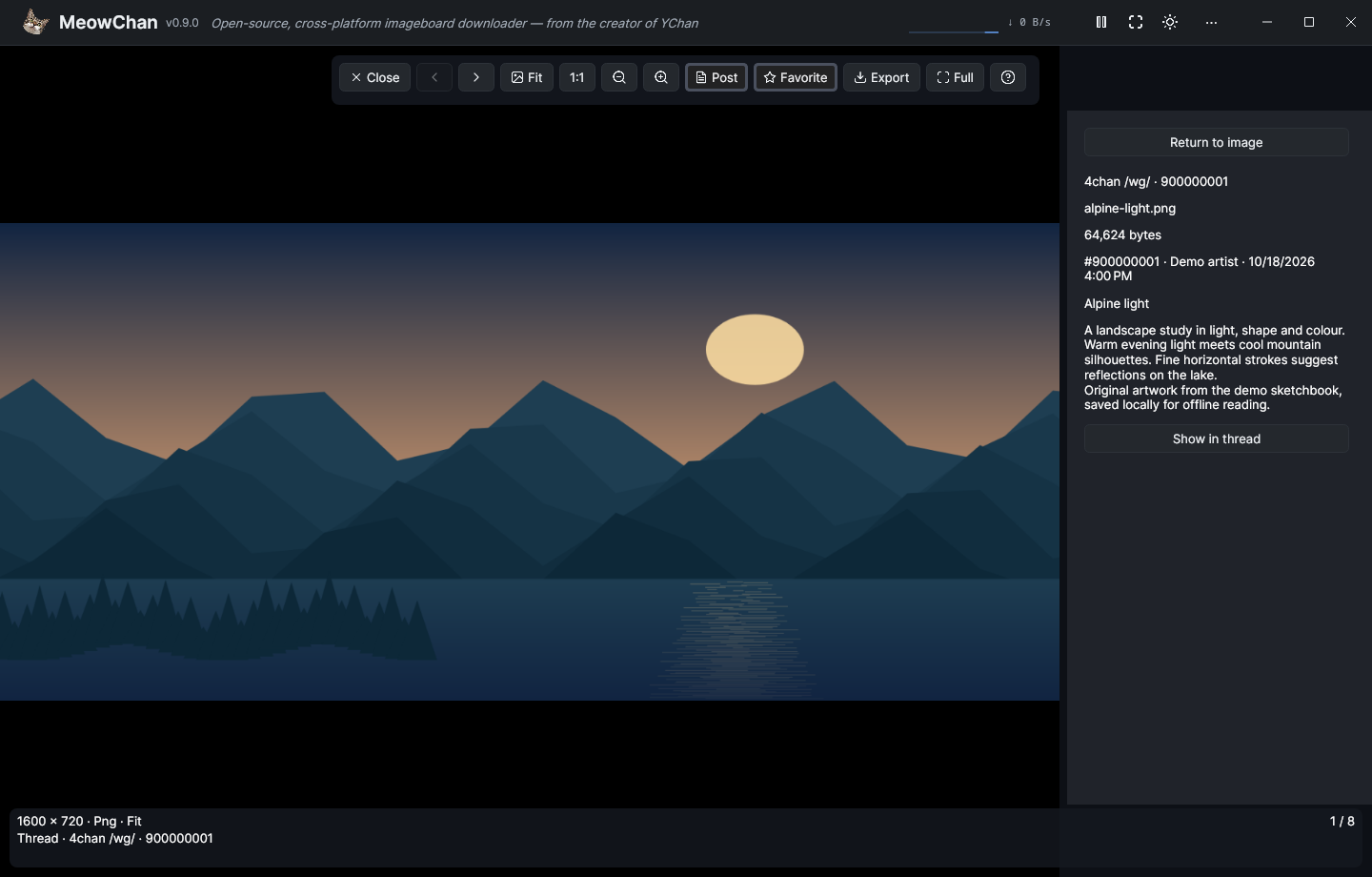The width and height of the screenshot is (1372, 877).
Task: Zoom out of the image
Action: tap(619, 77)
